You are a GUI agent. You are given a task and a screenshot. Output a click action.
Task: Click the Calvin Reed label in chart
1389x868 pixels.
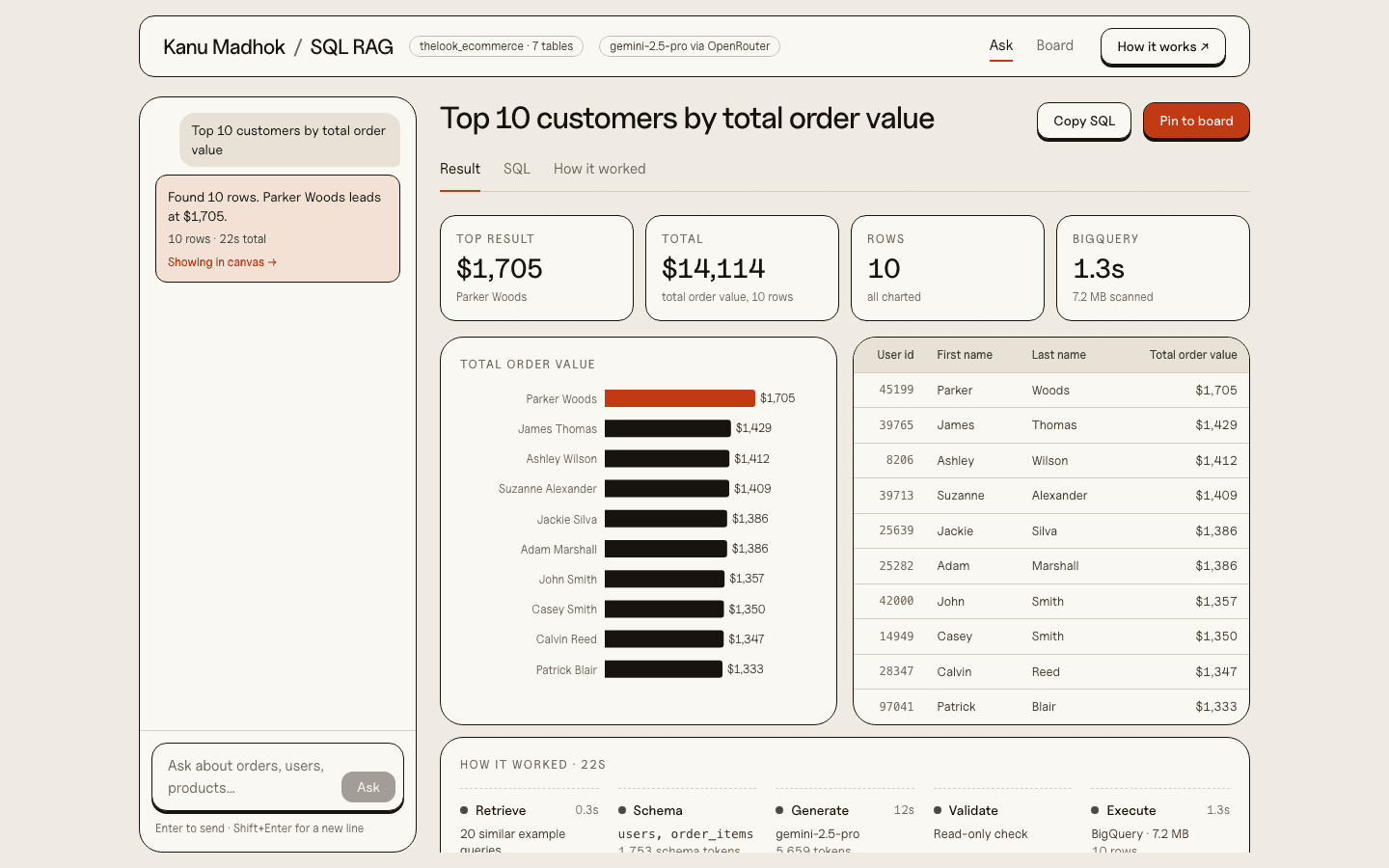pos(566,639)
